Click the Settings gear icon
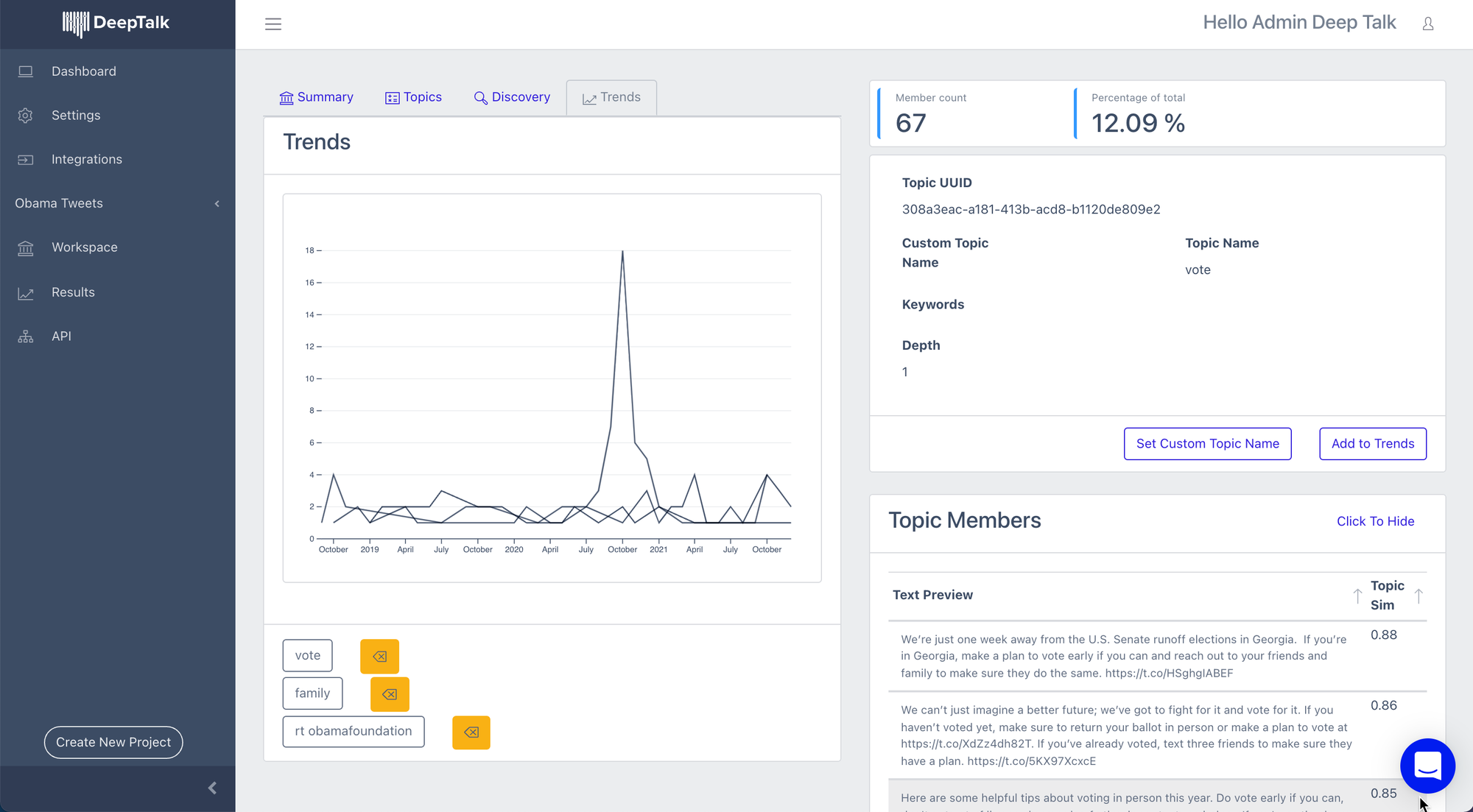Screen dimensions: 1473x812 [26, 116]
